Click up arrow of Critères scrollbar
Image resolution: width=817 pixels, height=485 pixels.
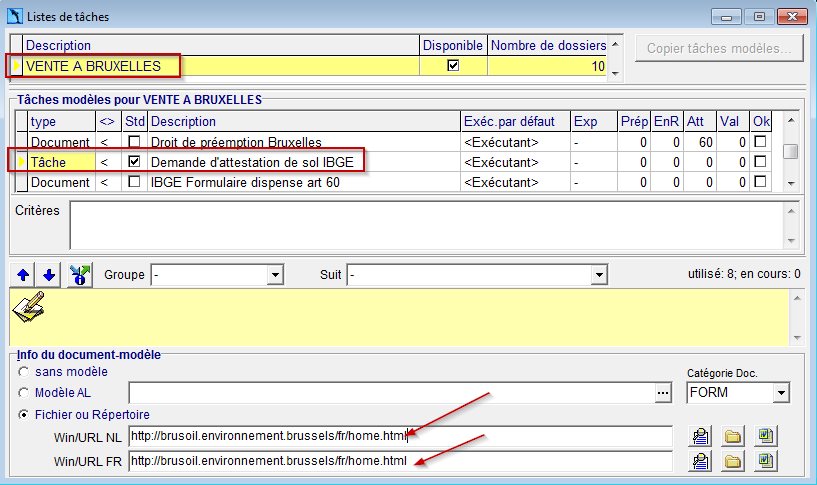point(791,210)
